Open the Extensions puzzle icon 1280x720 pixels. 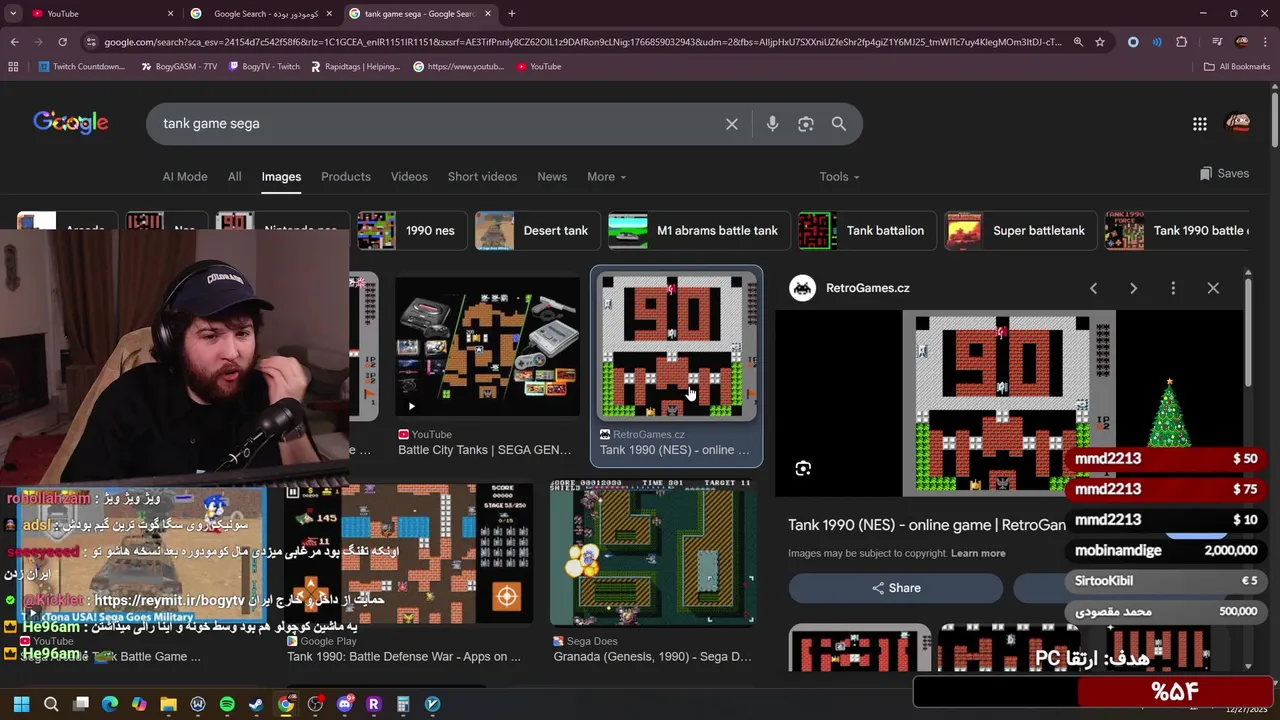click(x=1182, y=42)
